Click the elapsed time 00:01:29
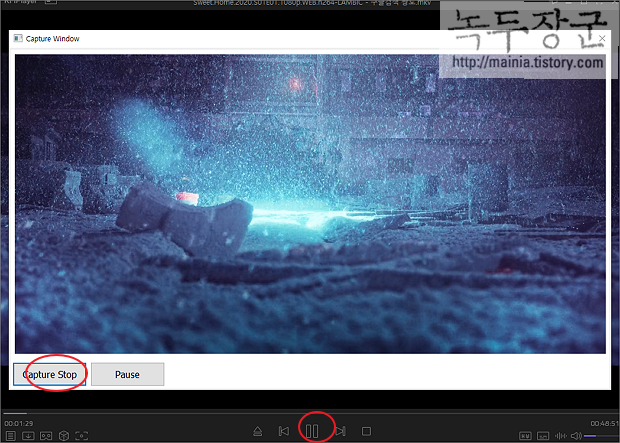The height and width of the screenshot is (443, 620). [19, 424]
